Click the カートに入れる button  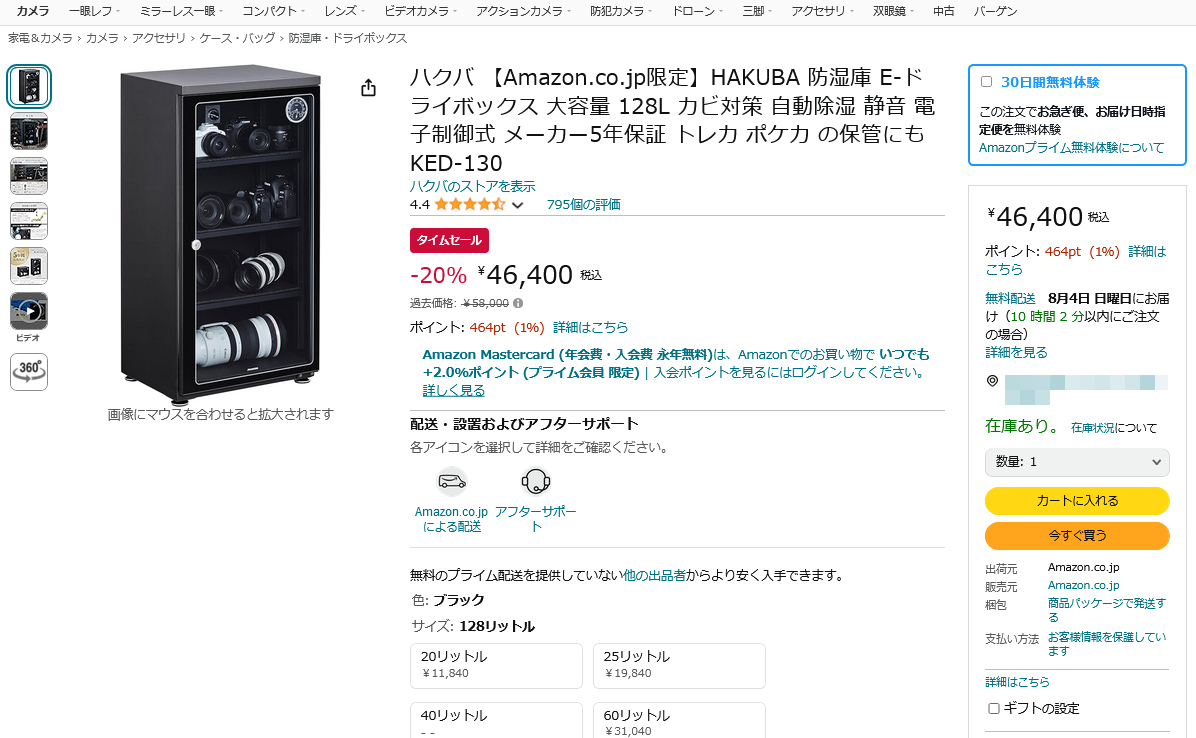coord(1077,501)
